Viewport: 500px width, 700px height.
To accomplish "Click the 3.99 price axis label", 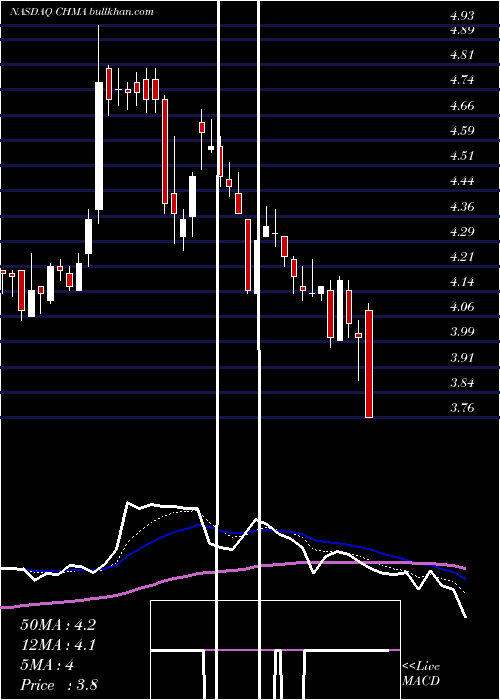I will (462, 332).
